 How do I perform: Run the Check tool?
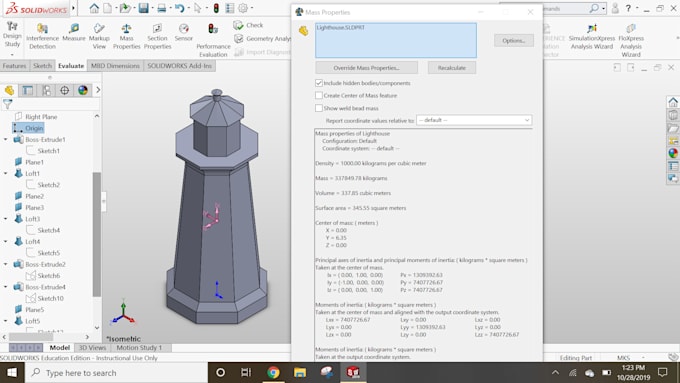click(x=248, y=25)
